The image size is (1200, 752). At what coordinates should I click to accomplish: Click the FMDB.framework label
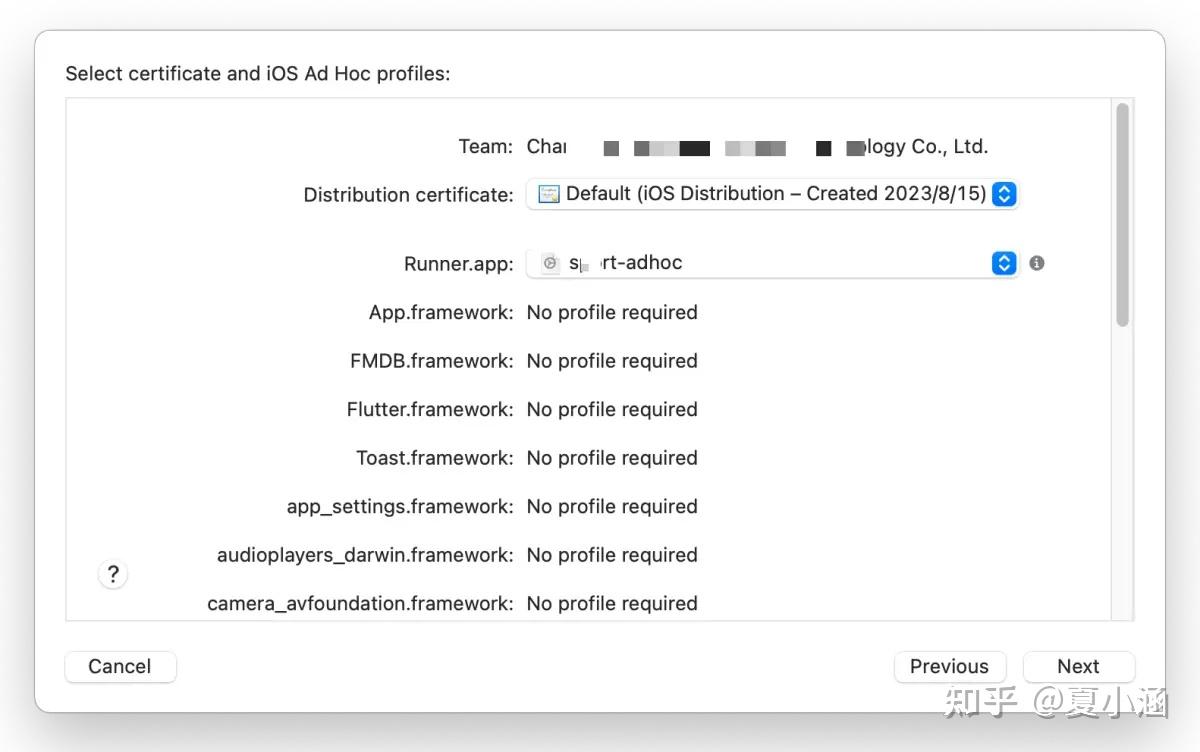[432, 361]
